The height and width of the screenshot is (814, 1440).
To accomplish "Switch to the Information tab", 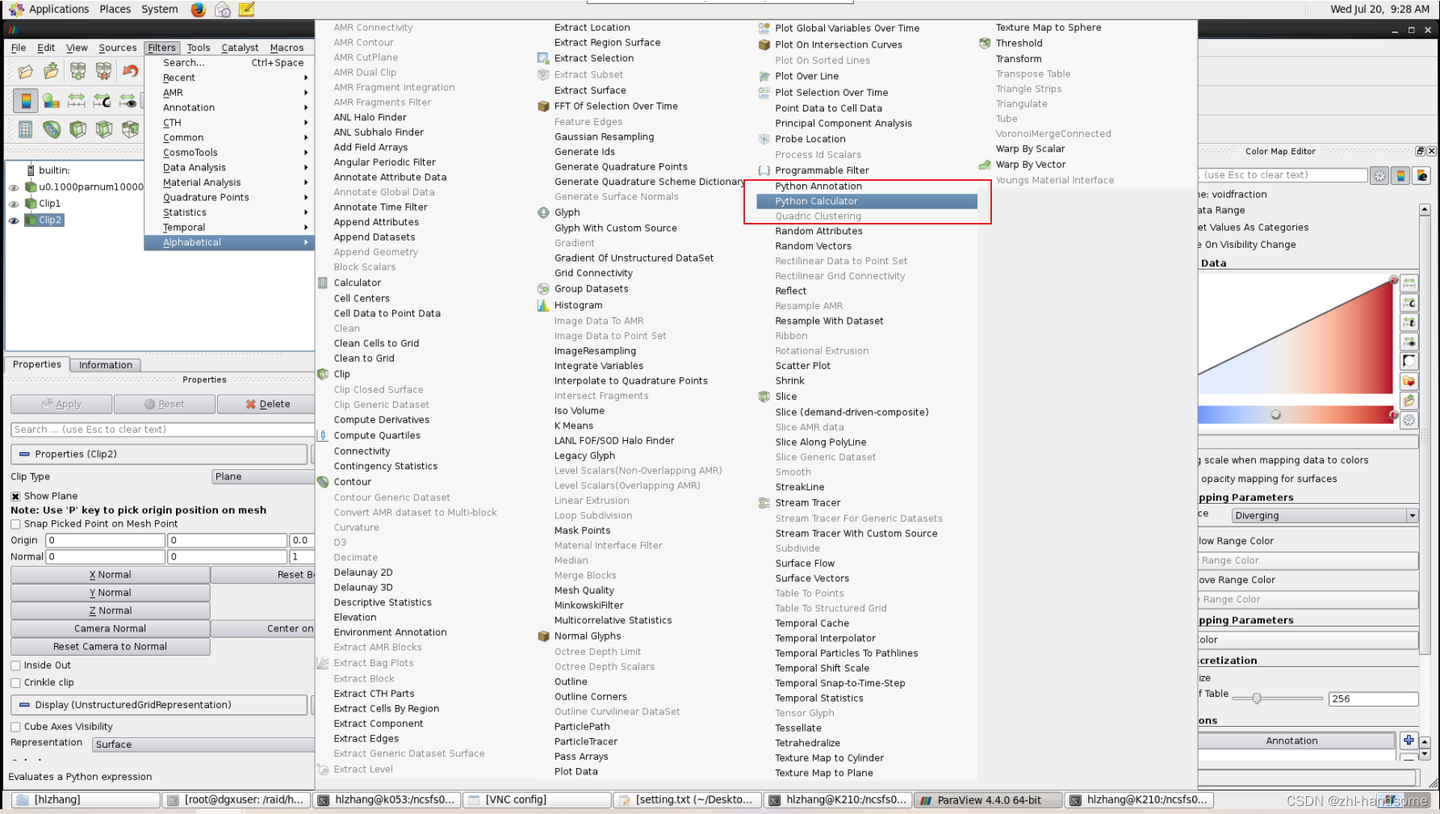I will (x=106, y=365).
